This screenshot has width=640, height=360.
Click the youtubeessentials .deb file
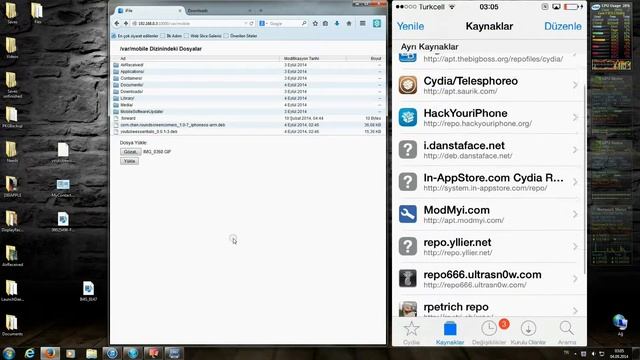[x=149, y=131]
